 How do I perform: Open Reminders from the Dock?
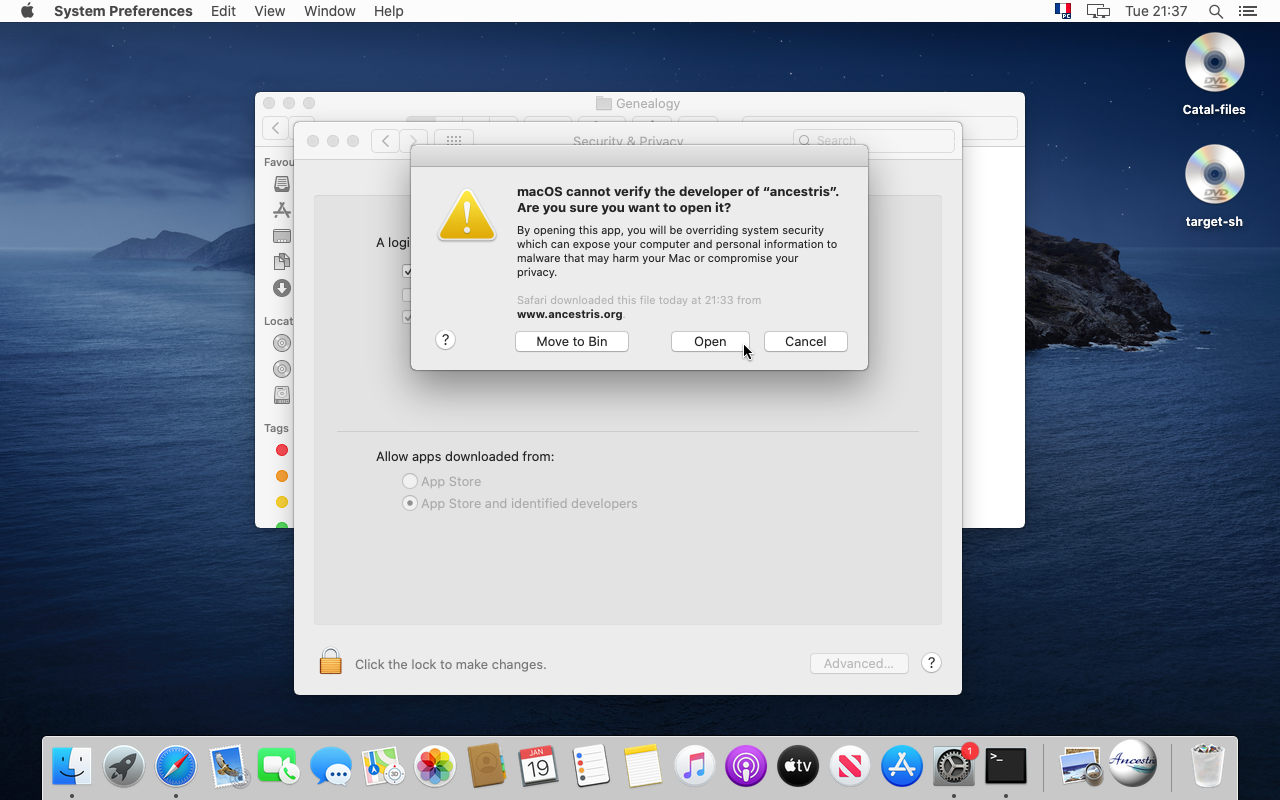click(591, 767)
